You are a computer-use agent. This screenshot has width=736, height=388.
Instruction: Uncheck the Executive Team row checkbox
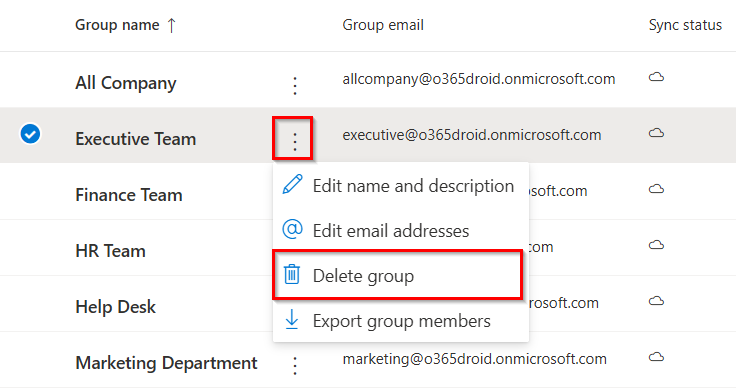coord(30,134)
